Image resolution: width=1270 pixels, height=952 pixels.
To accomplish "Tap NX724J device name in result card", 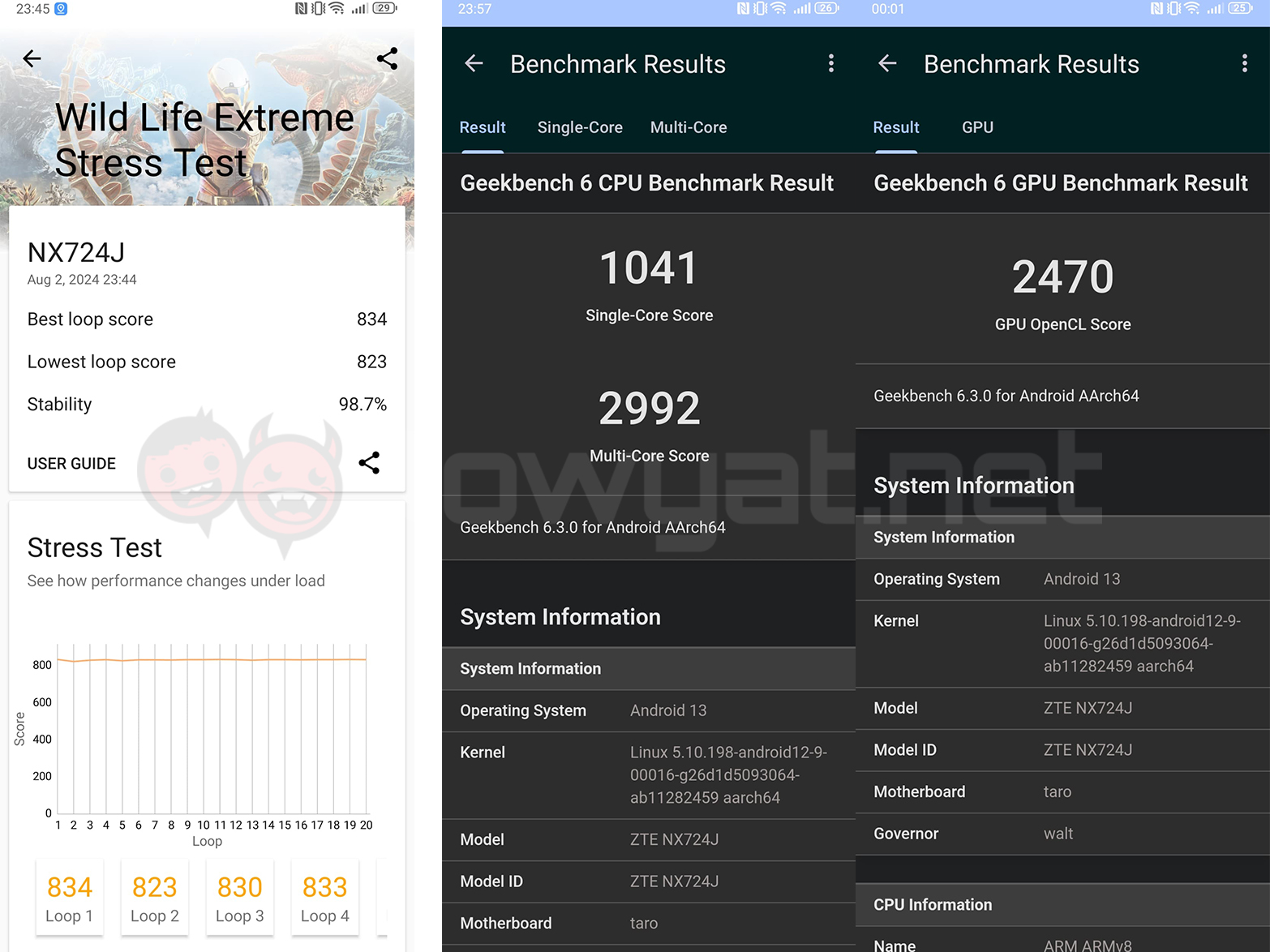I will (76, 253).
